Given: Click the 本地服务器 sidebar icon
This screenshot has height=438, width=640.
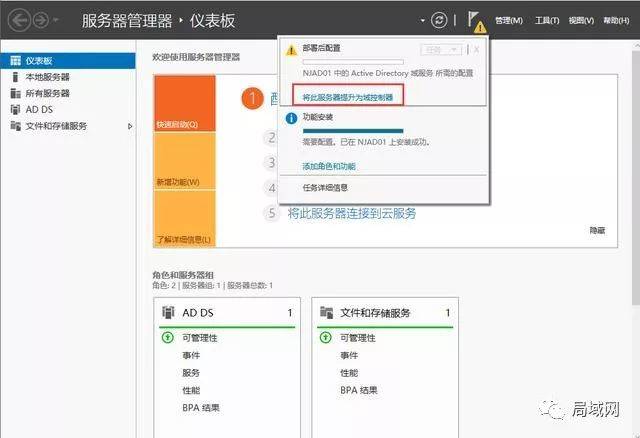Looking at the screenshot, I should click(16, 77).
